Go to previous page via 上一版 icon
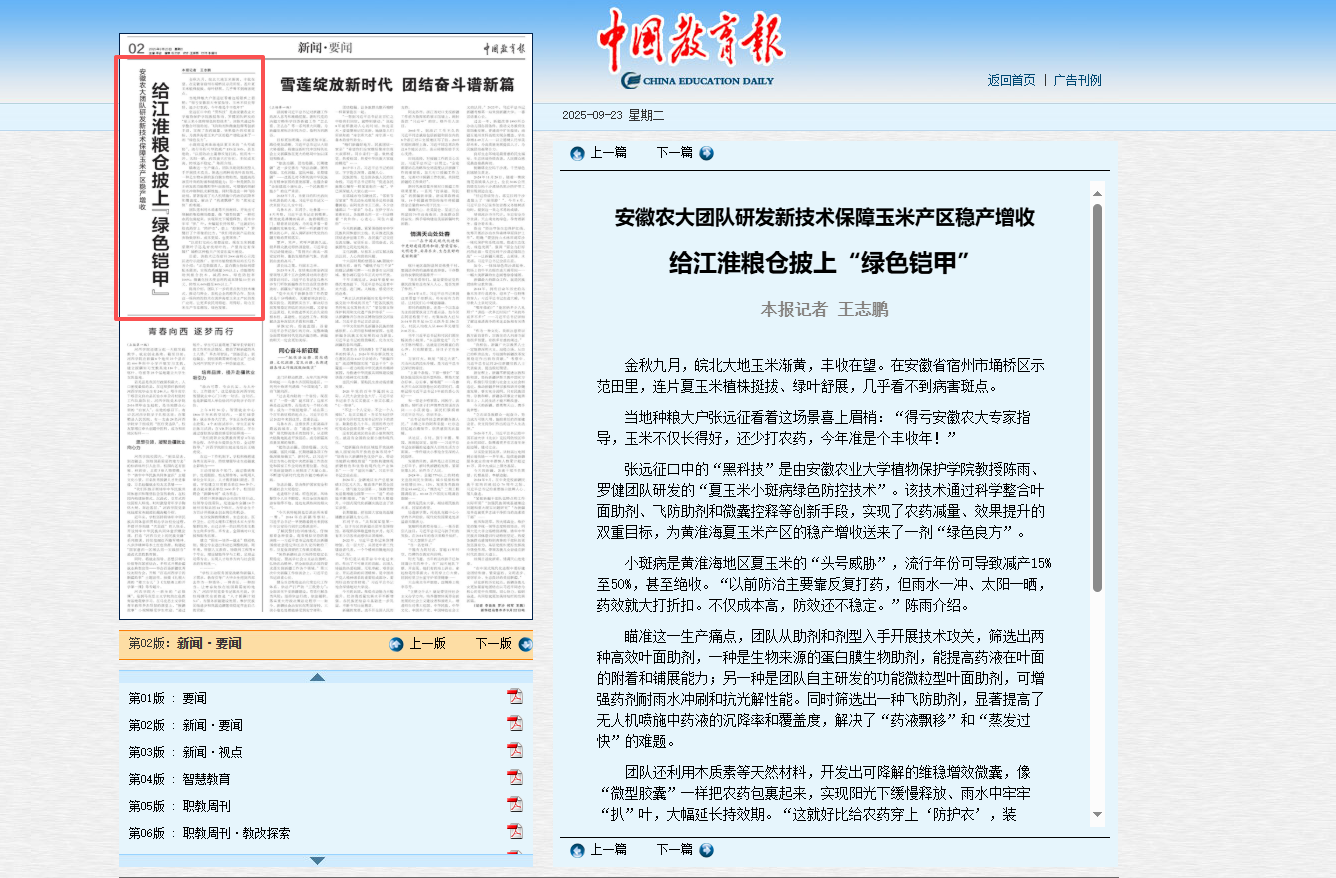This screenshot has width=1336, height=878. point(396,644)
